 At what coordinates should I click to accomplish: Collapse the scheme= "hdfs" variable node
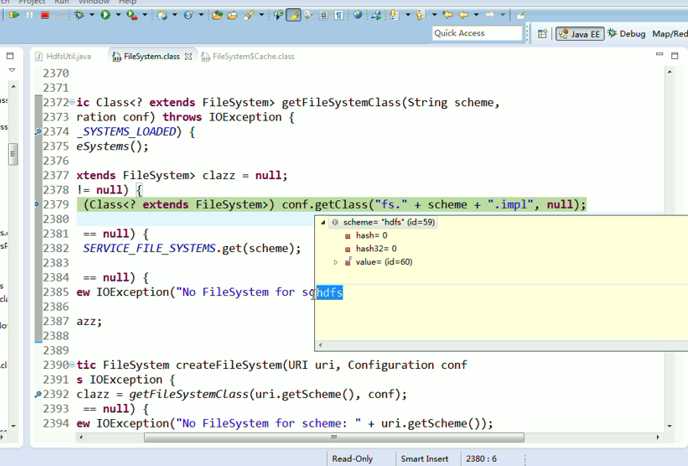(x=323, y=222)
